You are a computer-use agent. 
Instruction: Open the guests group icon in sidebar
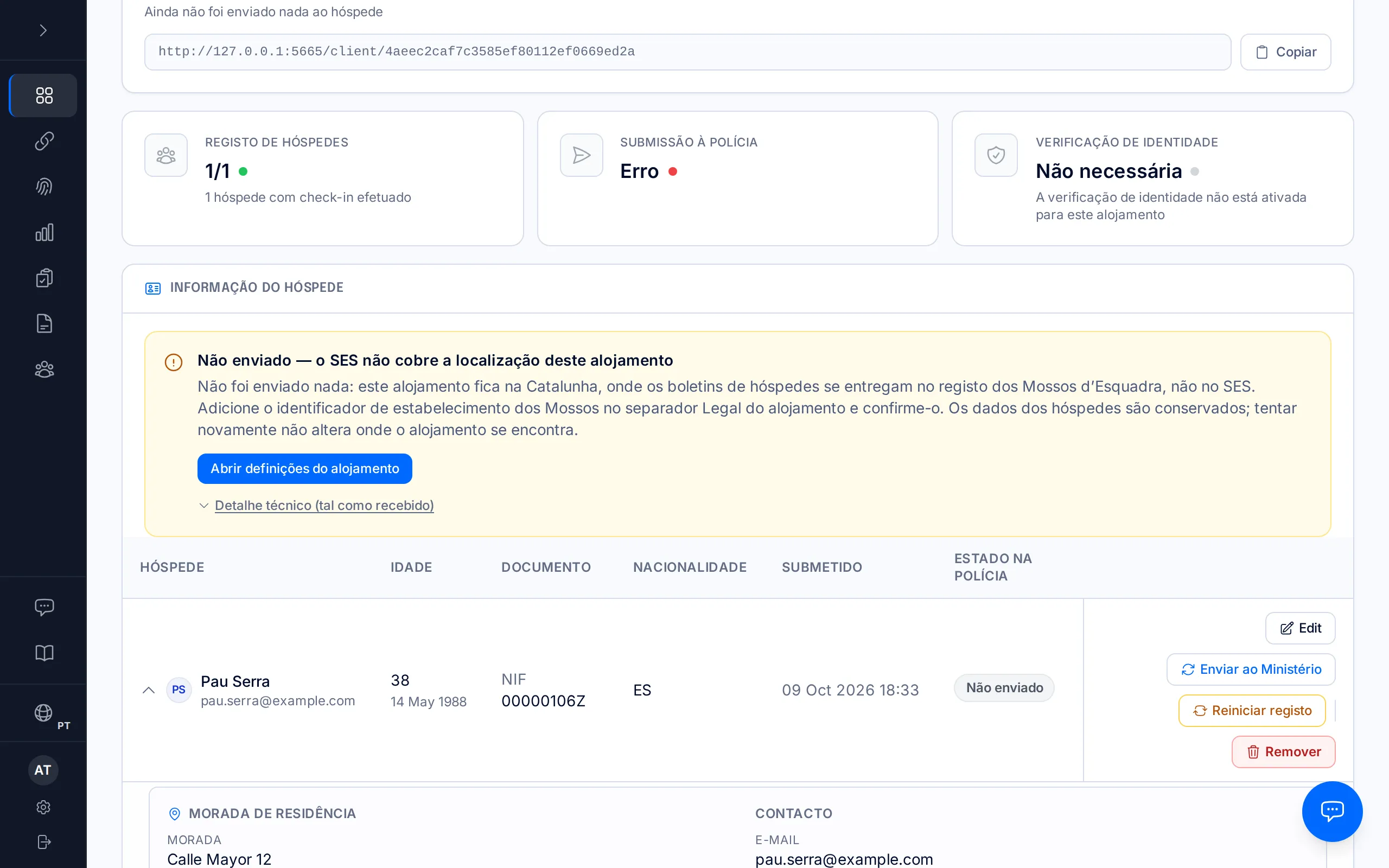point(43,369)
